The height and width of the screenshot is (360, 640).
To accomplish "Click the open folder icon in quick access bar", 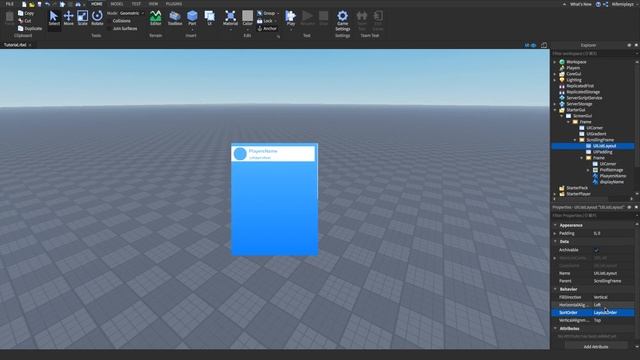I will tap(32, 4).
